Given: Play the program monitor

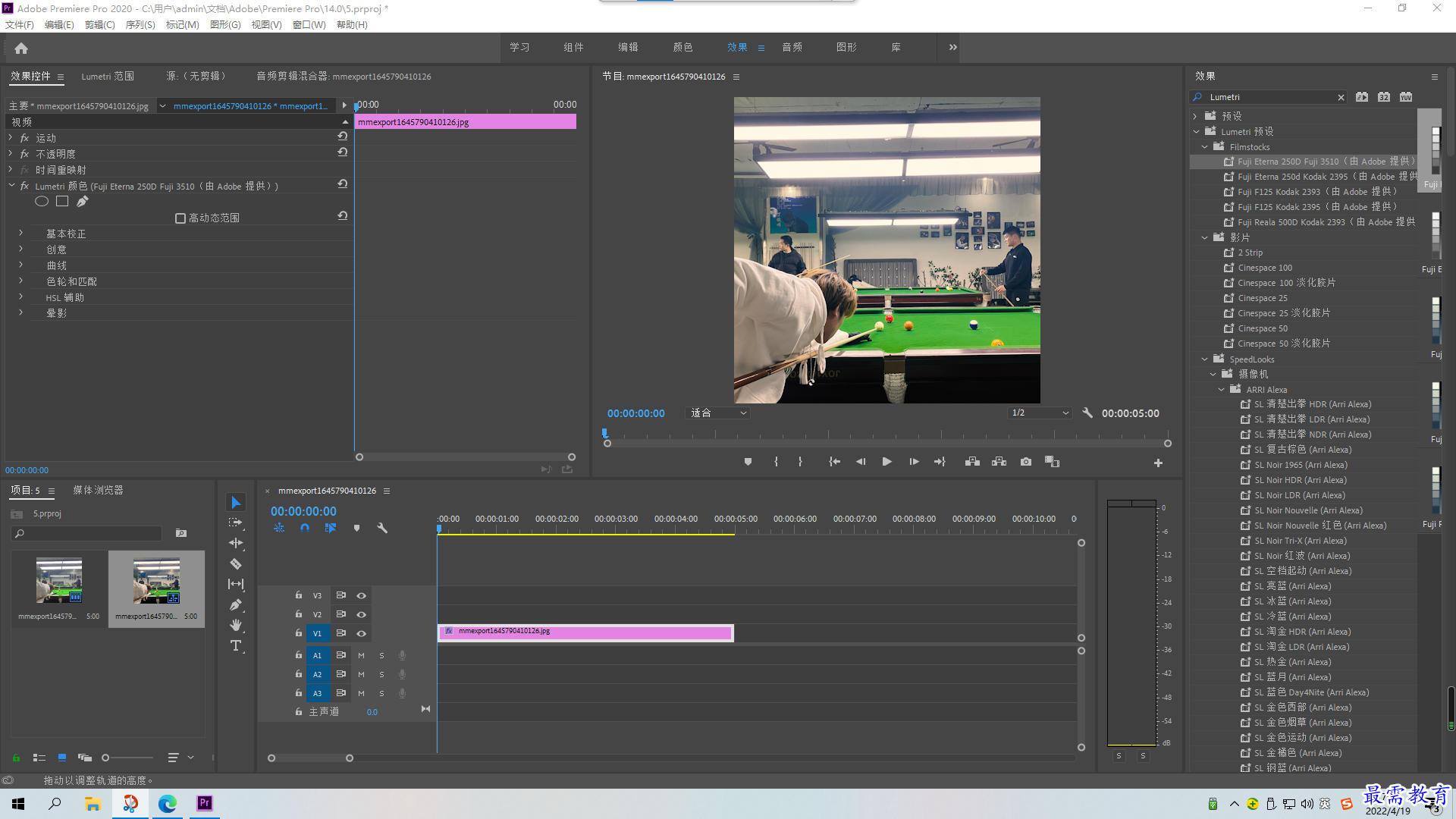Looking at the screenshot, I should click(x=886, y=462).
